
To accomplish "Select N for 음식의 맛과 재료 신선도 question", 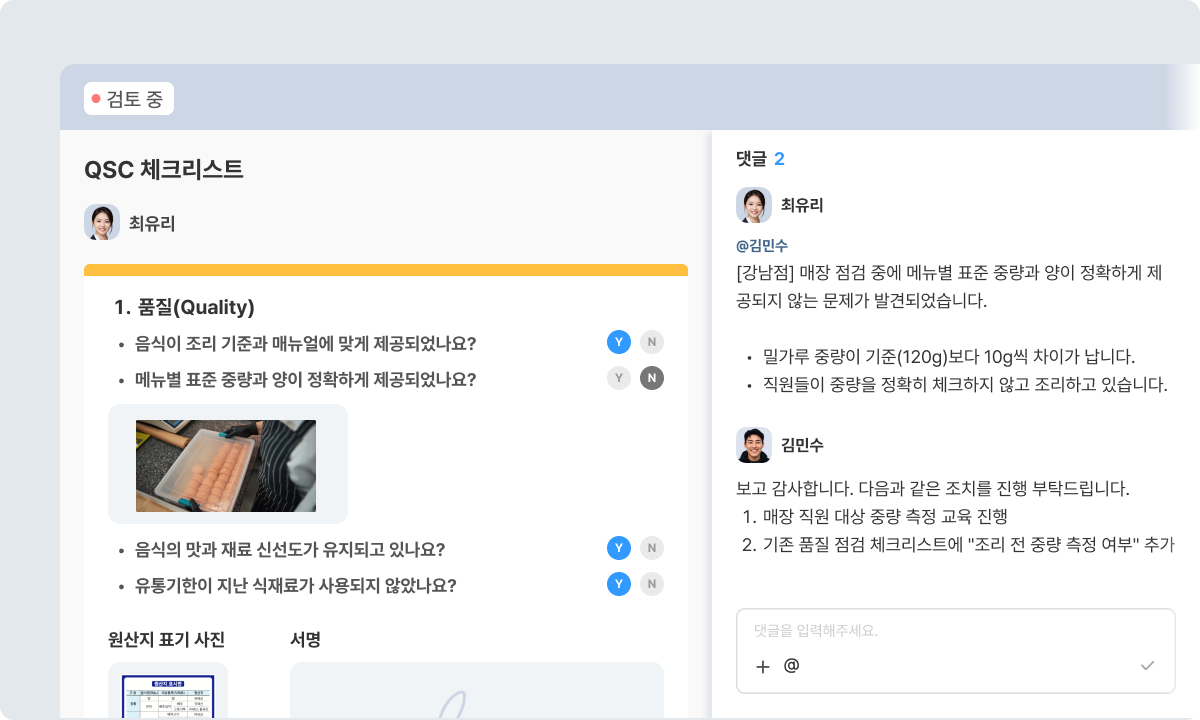I will 652,548.
